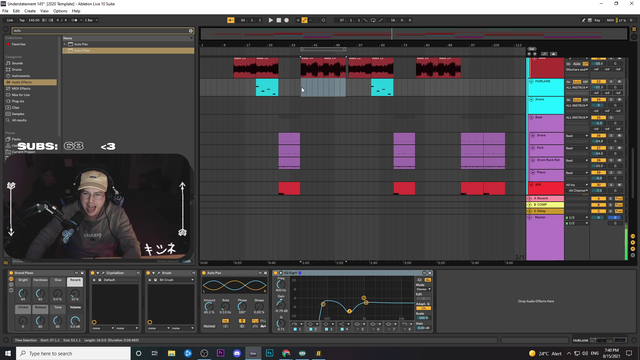Stop playback with the Stop button
The height and width of the screenshot is (360, 640).
[279, 20]
